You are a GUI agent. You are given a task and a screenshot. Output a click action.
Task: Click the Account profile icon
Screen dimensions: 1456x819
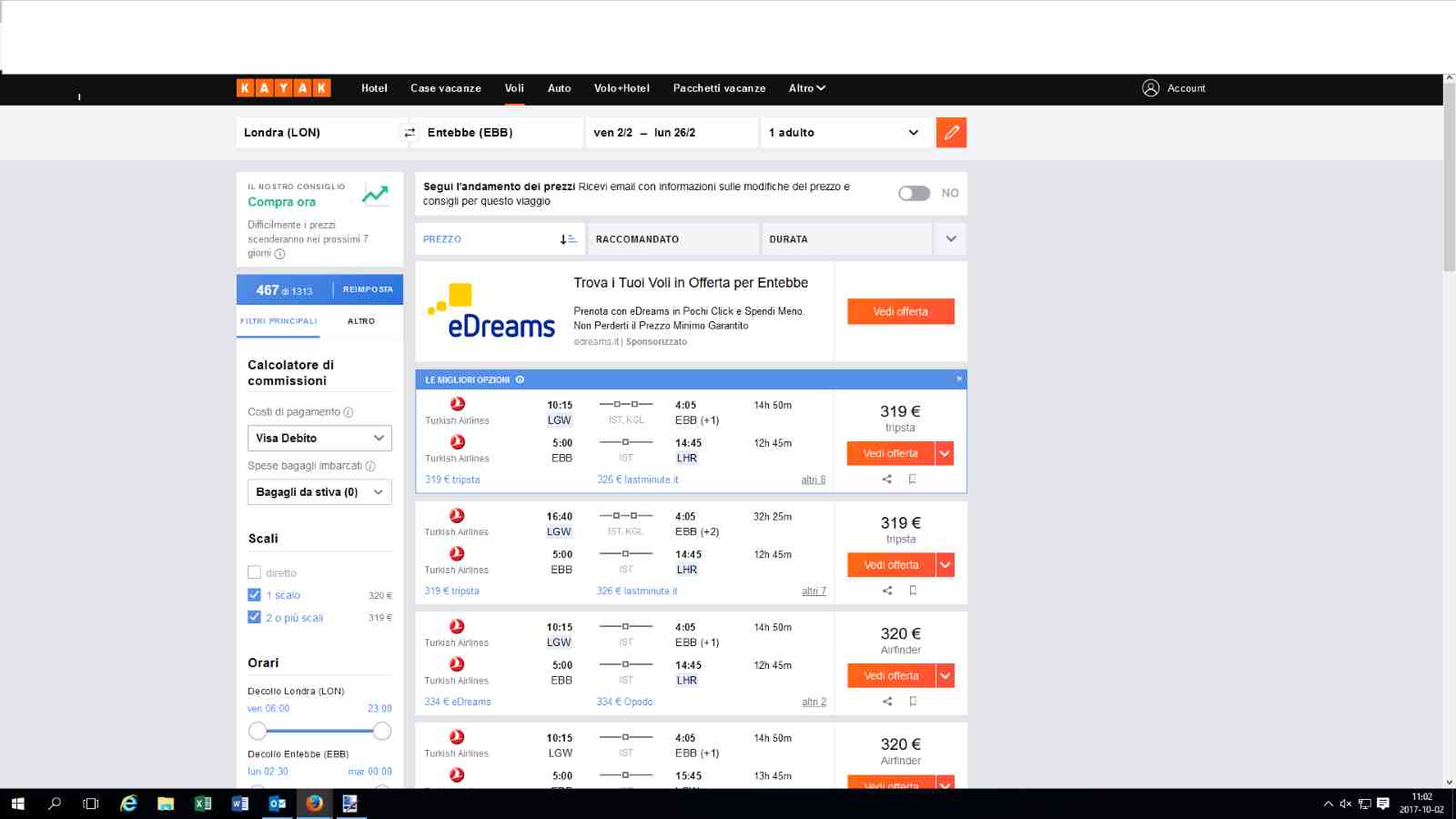pyautogui.click(x=1150, y=88)
